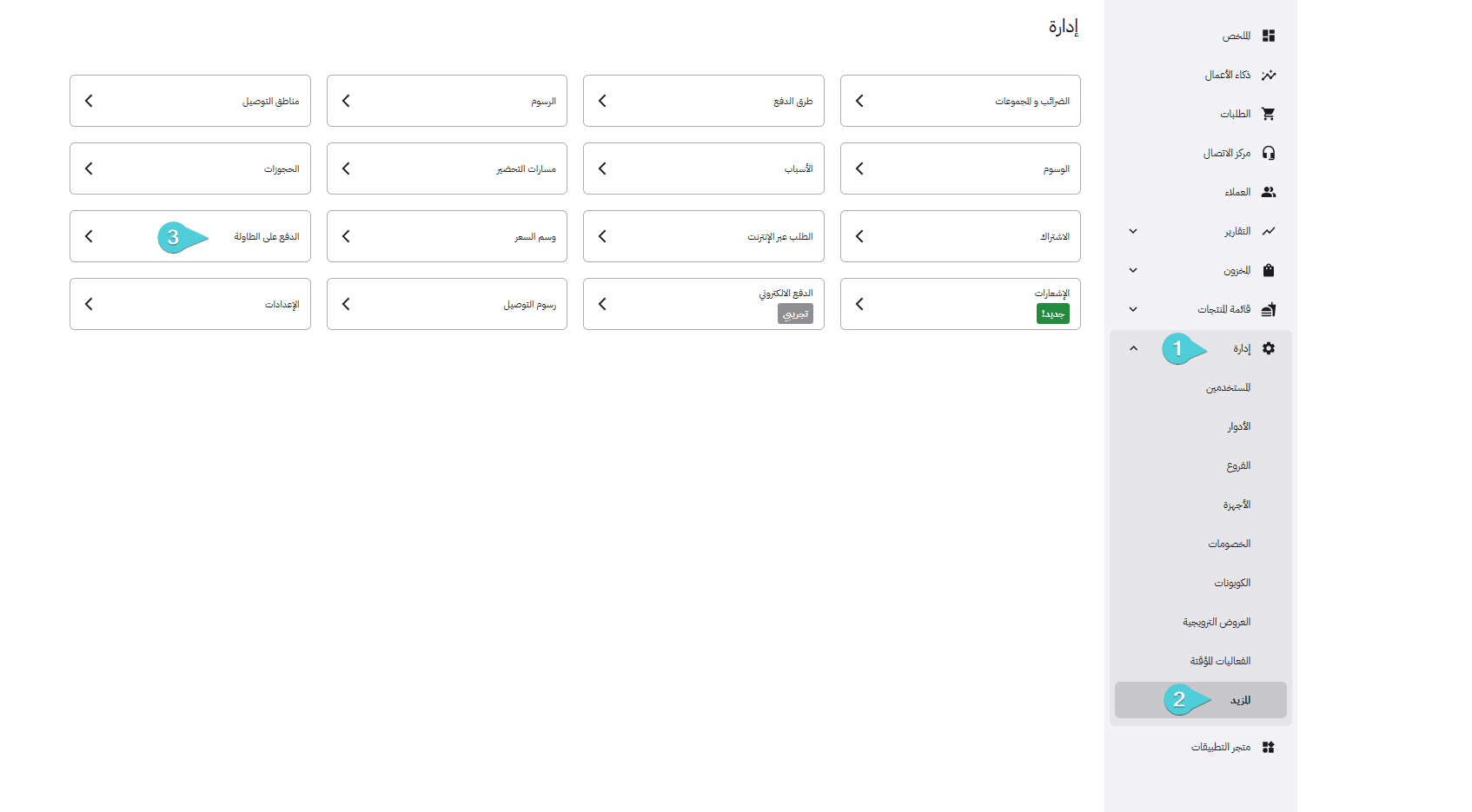The height and width of the screenshot is (812, 1472).
Task: Click the headset icon for مركز الاتصال
Action: point(1269,153)
